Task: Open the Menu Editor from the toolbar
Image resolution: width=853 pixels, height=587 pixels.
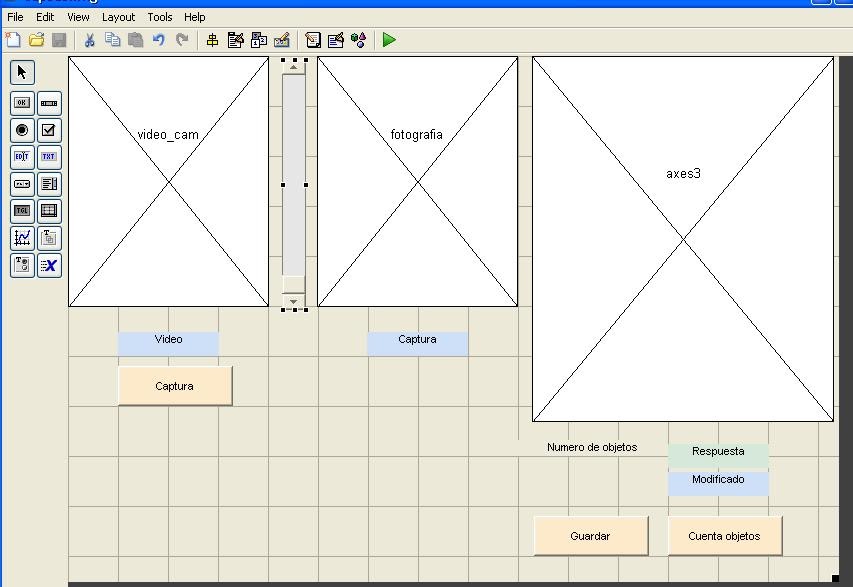Action: (x=237, y=40)
